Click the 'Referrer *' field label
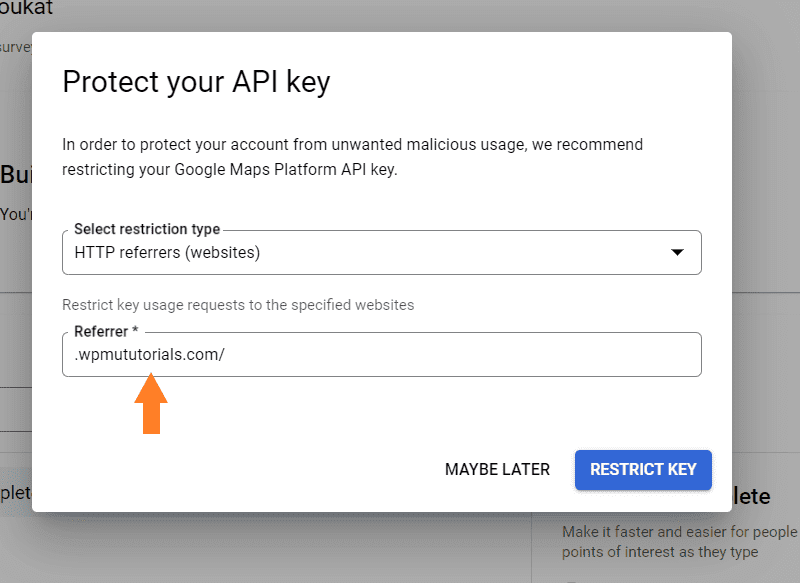 [106, 332]
